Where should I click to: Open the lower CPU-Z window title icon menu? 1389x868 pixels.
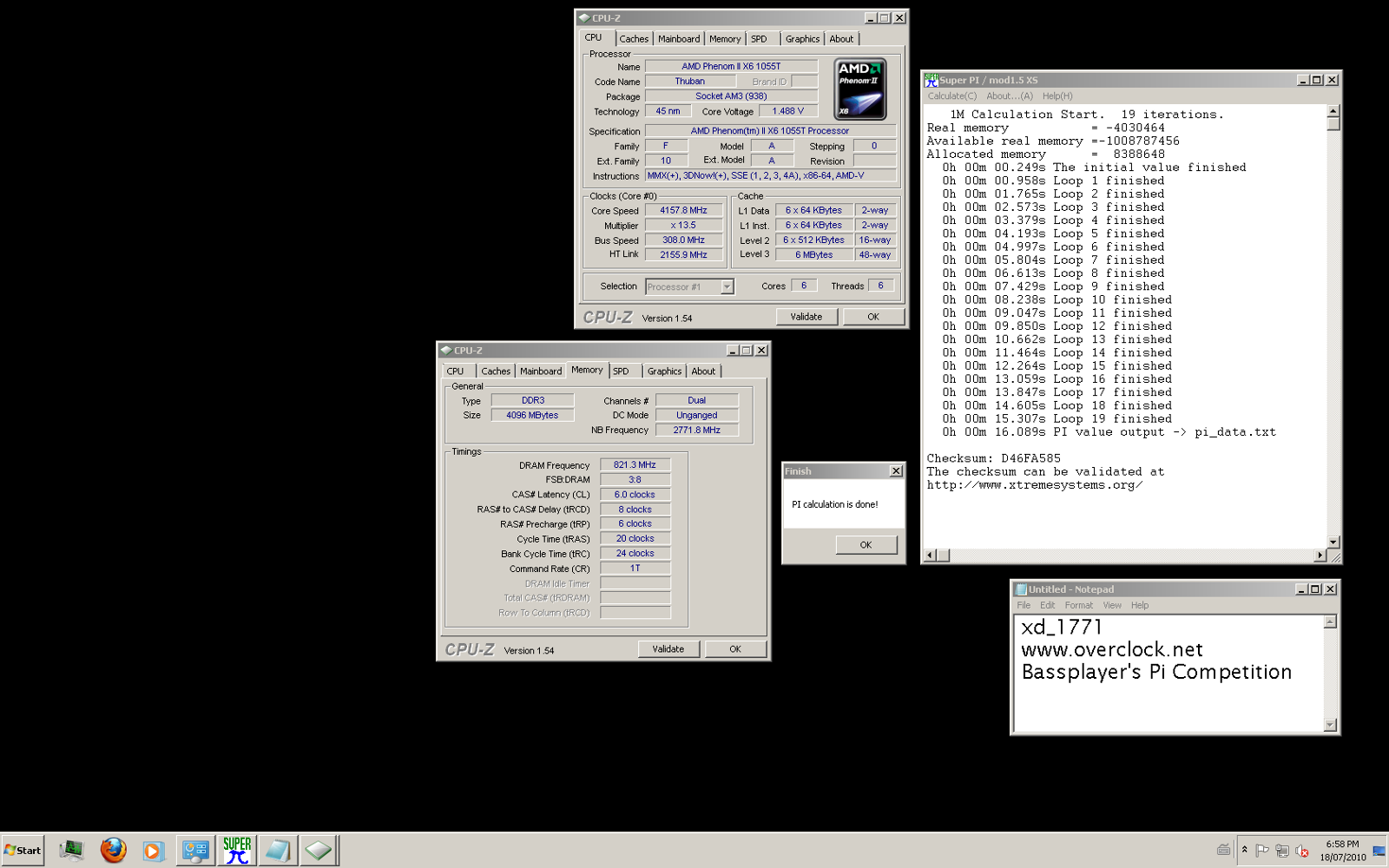coord(446,351)
